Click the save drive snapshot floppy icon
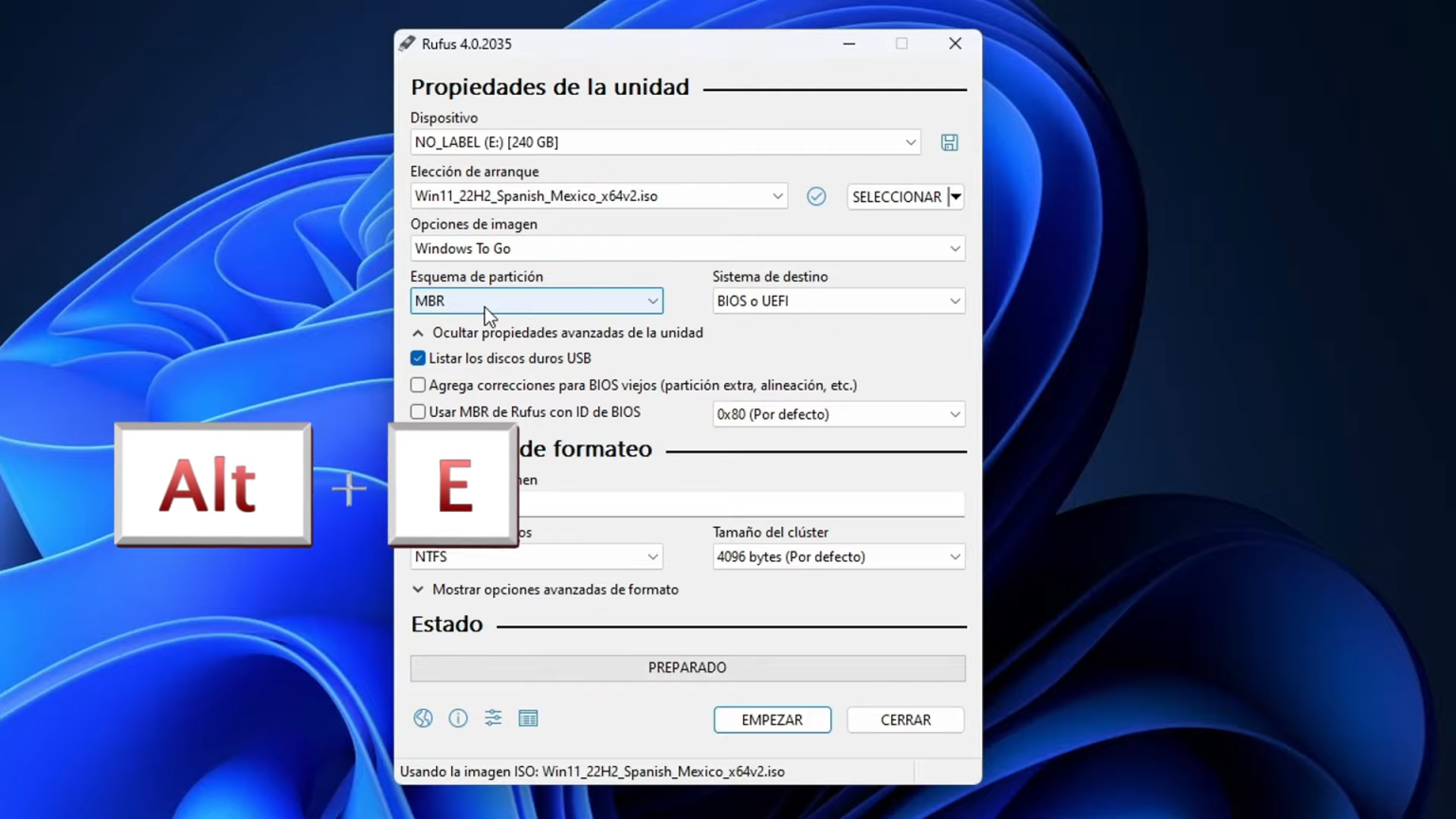The image size is (1456, 819). 949,141
